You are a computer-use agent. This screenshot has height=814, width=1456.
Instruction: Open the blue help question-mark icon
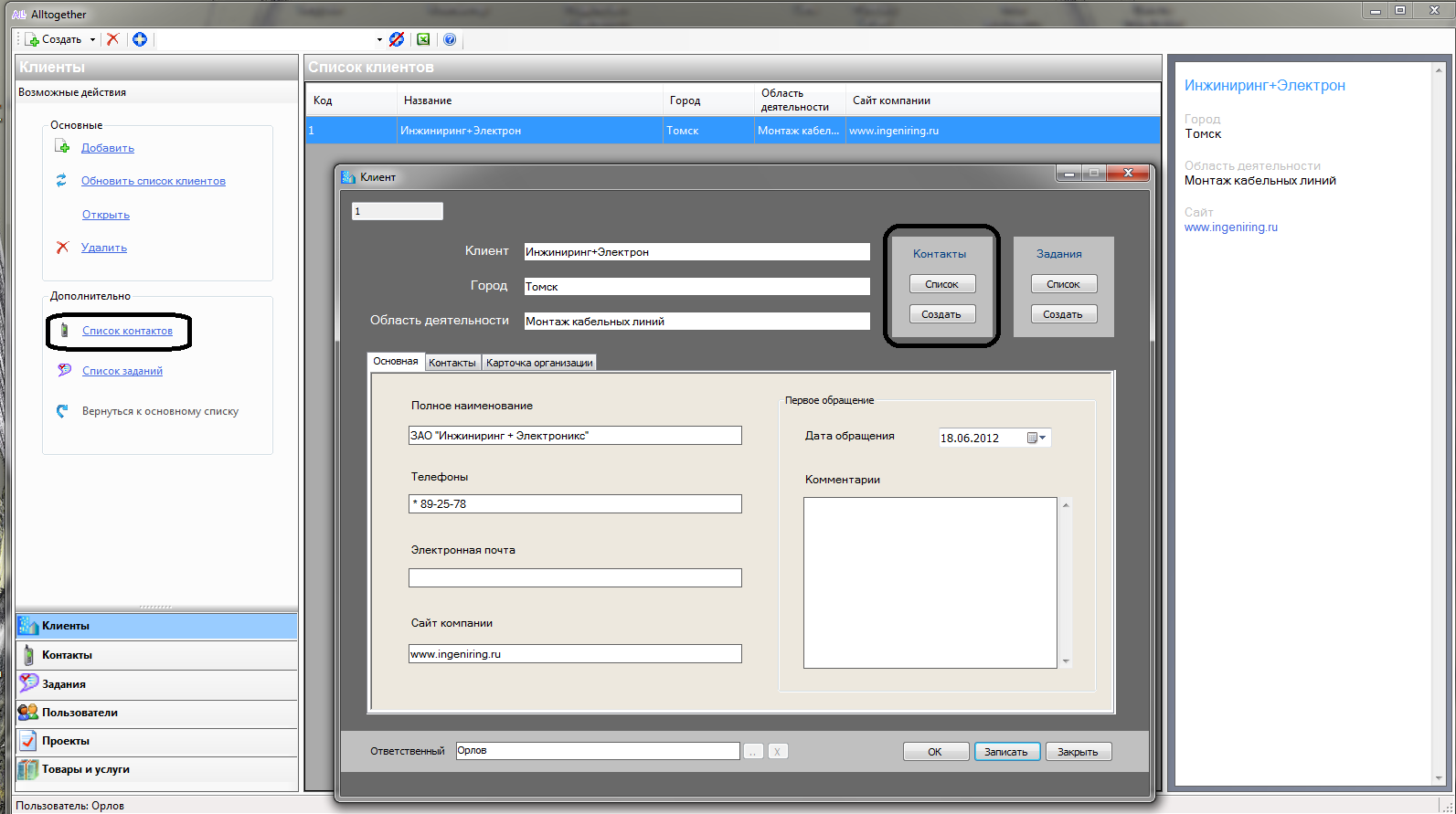coord(450,39)
